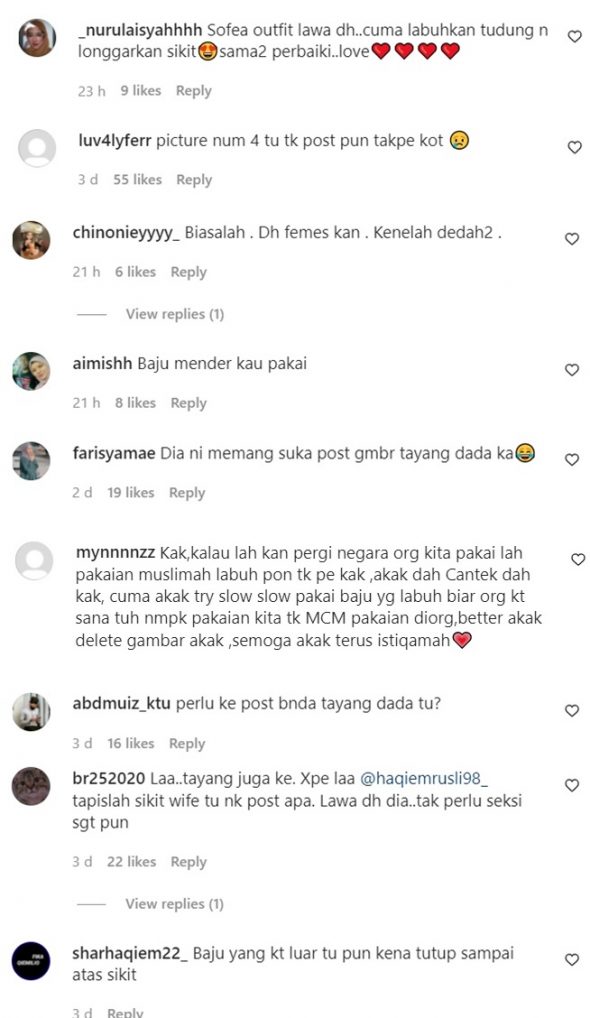View the 55 likes on luv4lyferr's comment
Viewport: 590px width, 1018px height.
point(138,180)
